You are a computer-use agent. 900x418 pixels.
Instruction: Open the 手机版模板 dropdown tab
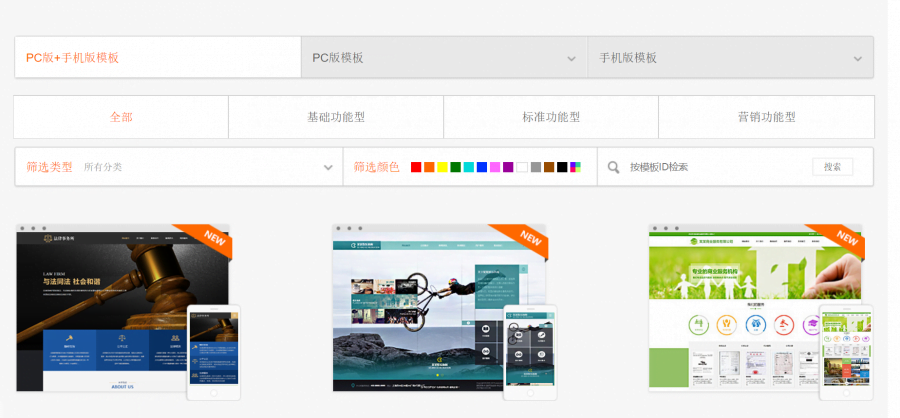(x=730, y=57)
